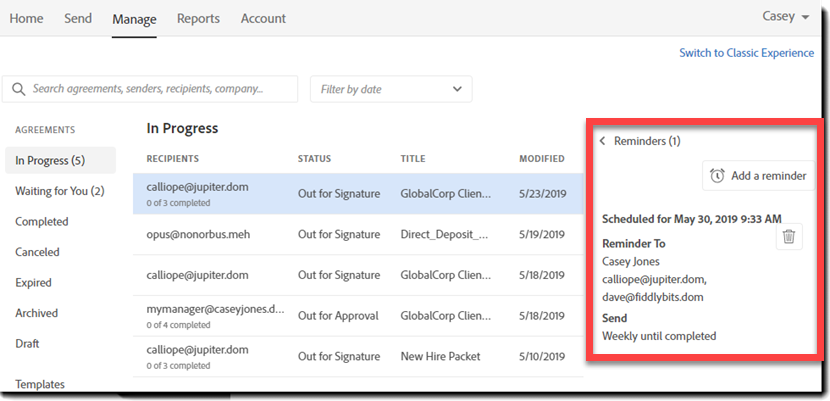View Expired agreements
Image resolution: width=830 pixels, height=401 pixels.
click(33, 283)
